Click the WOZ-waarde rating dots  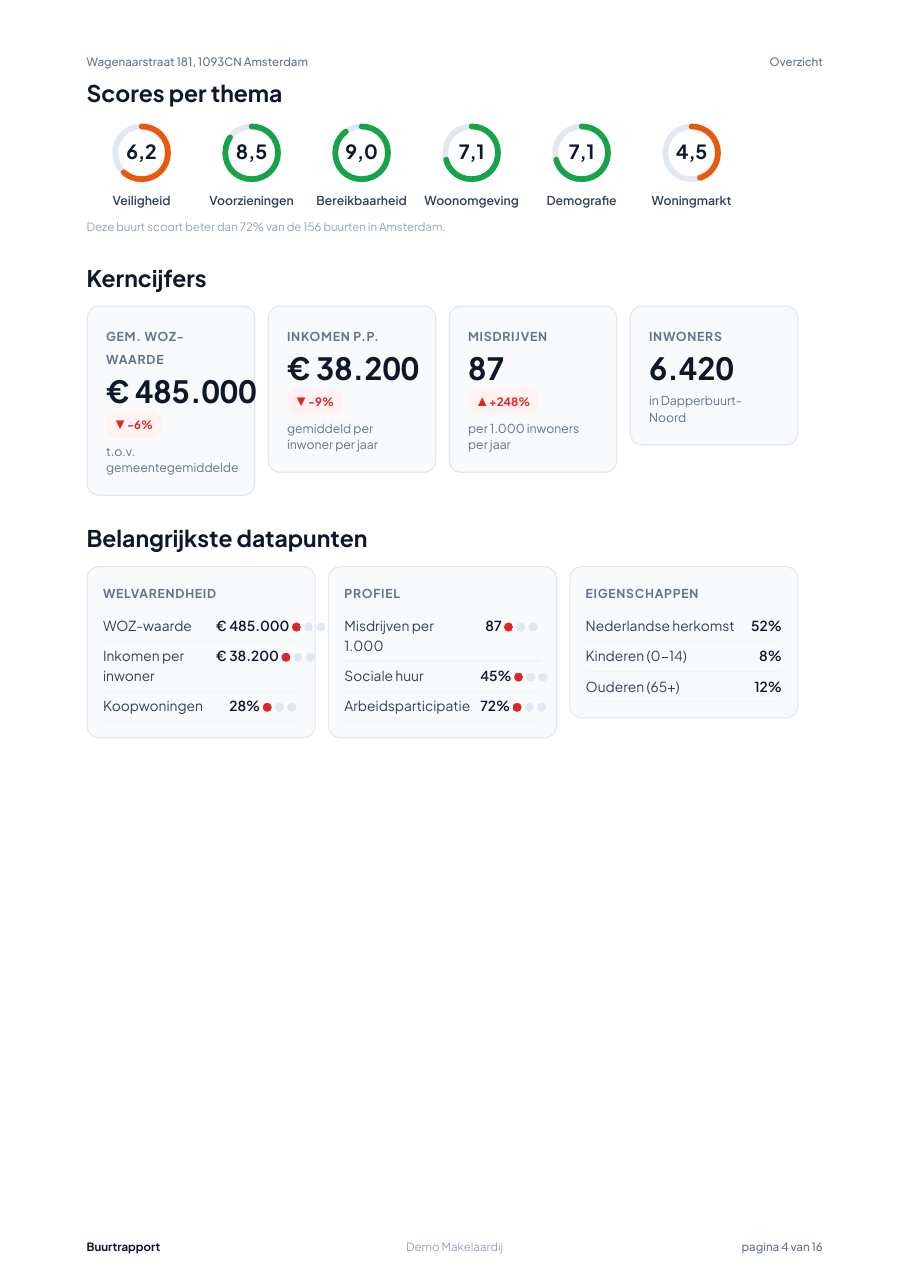308,627
